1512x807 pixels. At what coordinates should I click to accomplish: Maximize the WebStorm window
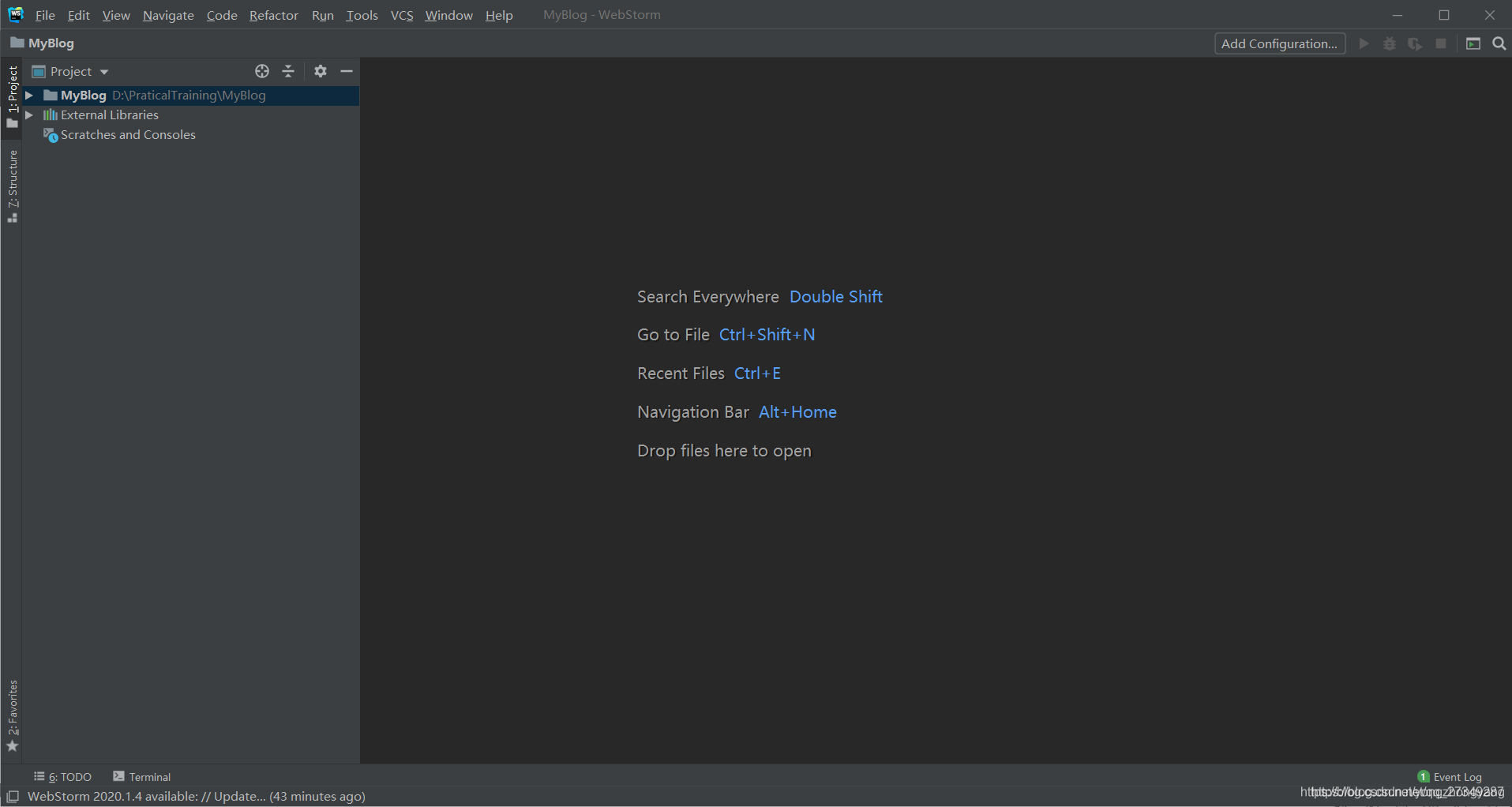click(1444, 15)
